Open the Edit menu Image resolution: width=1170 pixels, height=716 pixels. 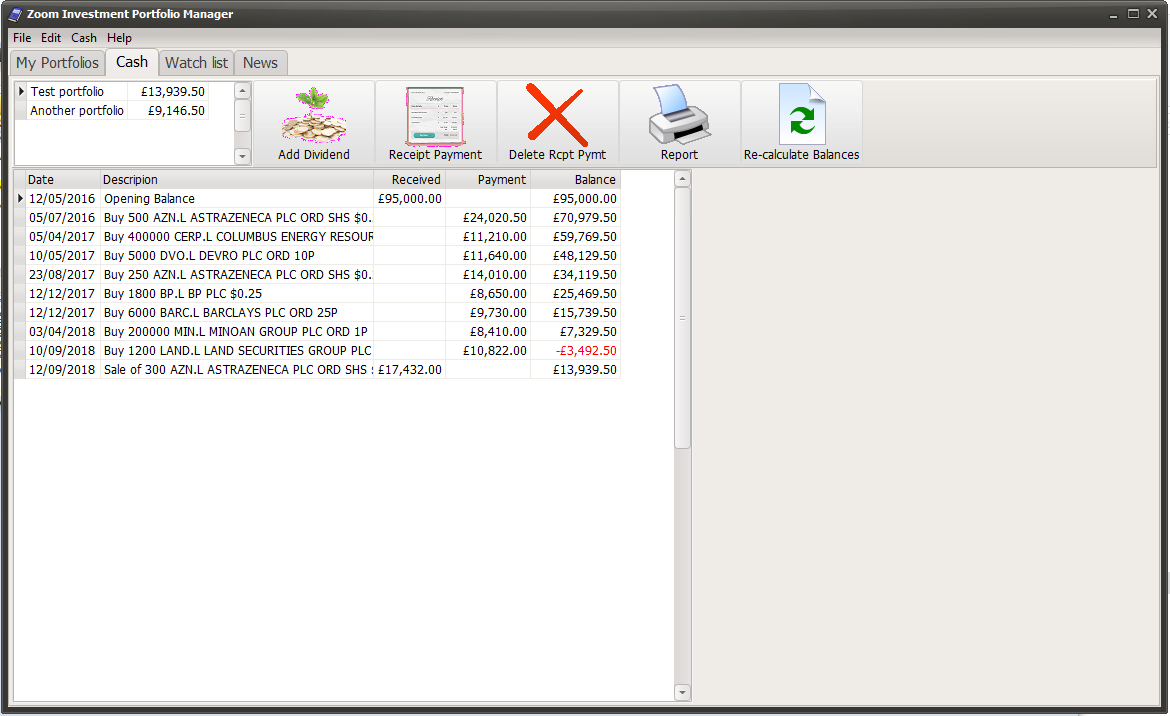(50, 37)
